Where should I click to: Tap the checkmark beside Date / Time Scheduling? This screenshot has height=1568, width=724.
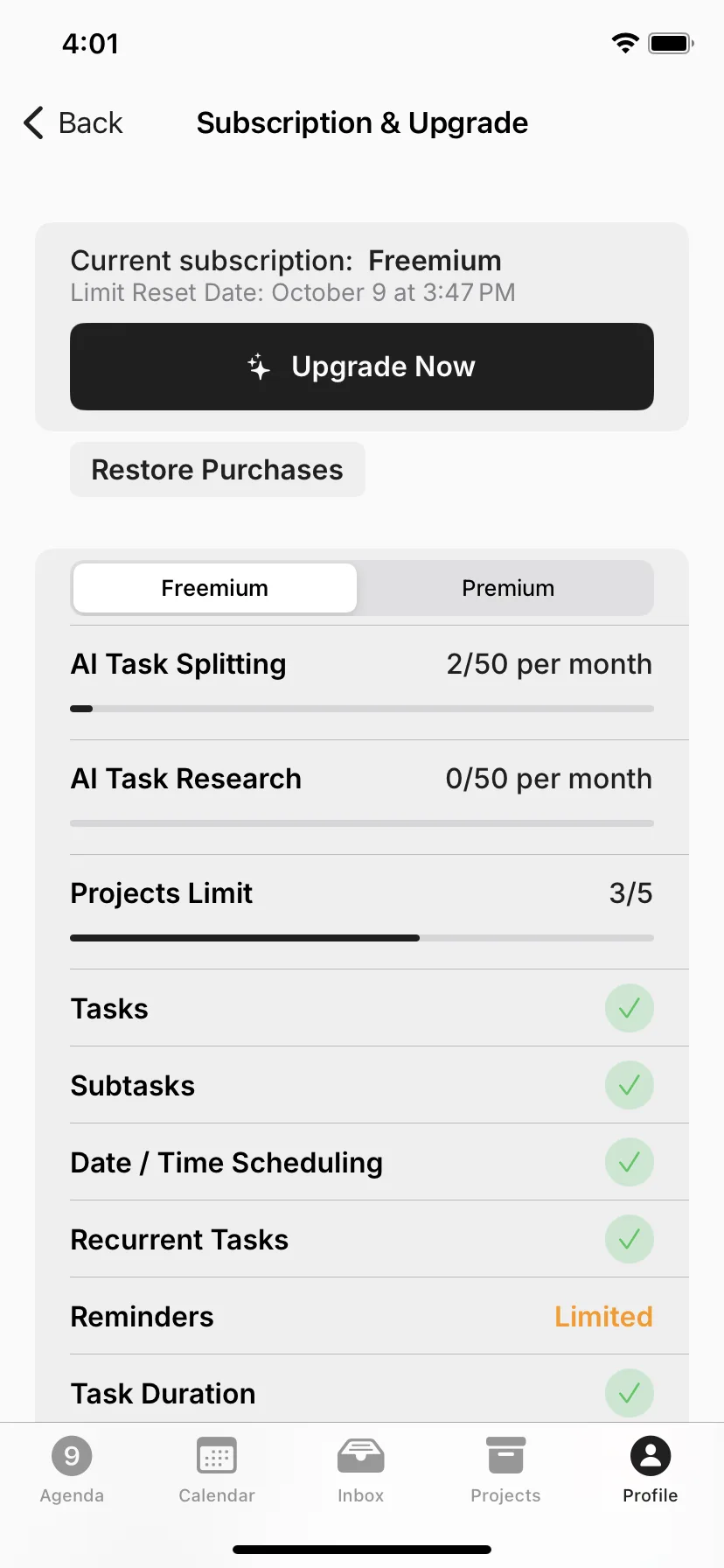pos(630,1162)
